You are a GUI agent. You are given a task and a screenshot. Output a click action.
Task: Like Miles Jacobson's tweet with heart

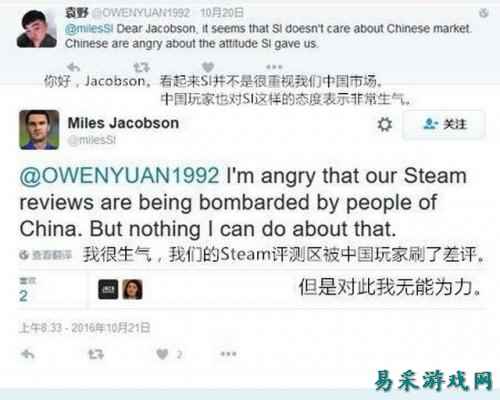coord(162,354)
